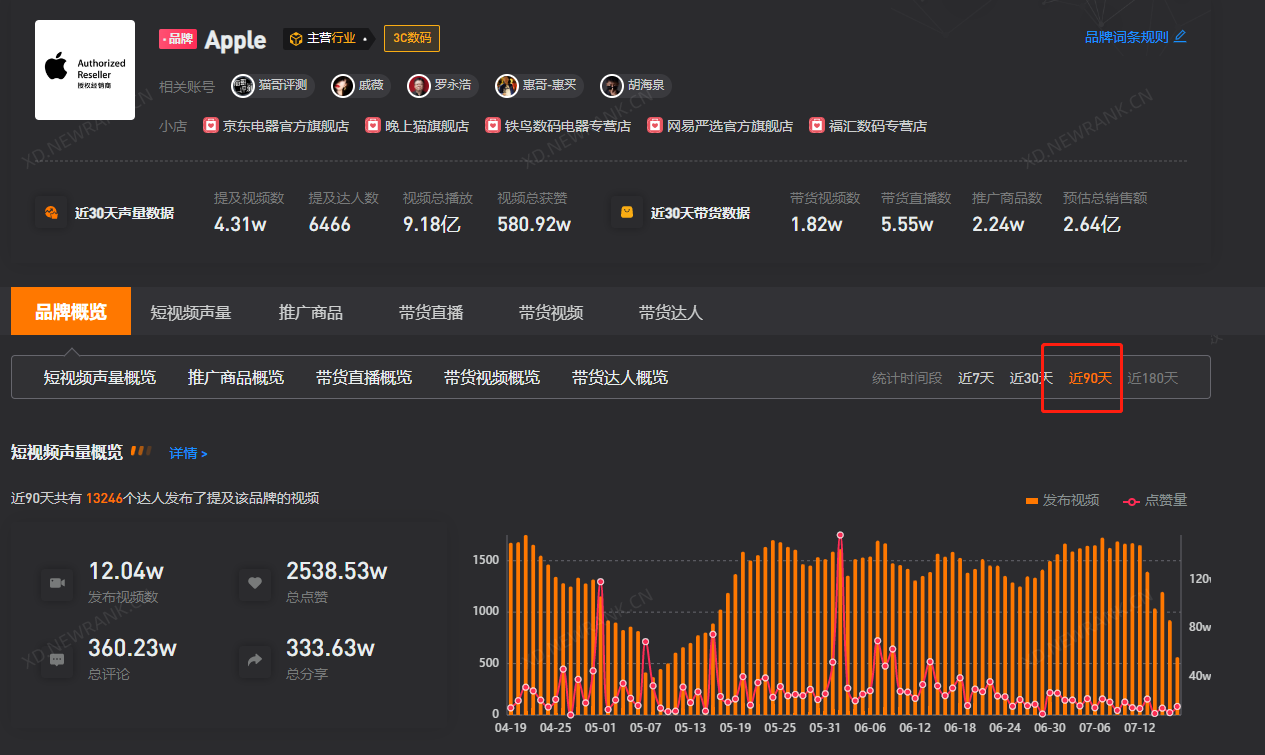Screen dimensions: 1265x755
Task: Select 近7天 time range
Action: [976, 378]
